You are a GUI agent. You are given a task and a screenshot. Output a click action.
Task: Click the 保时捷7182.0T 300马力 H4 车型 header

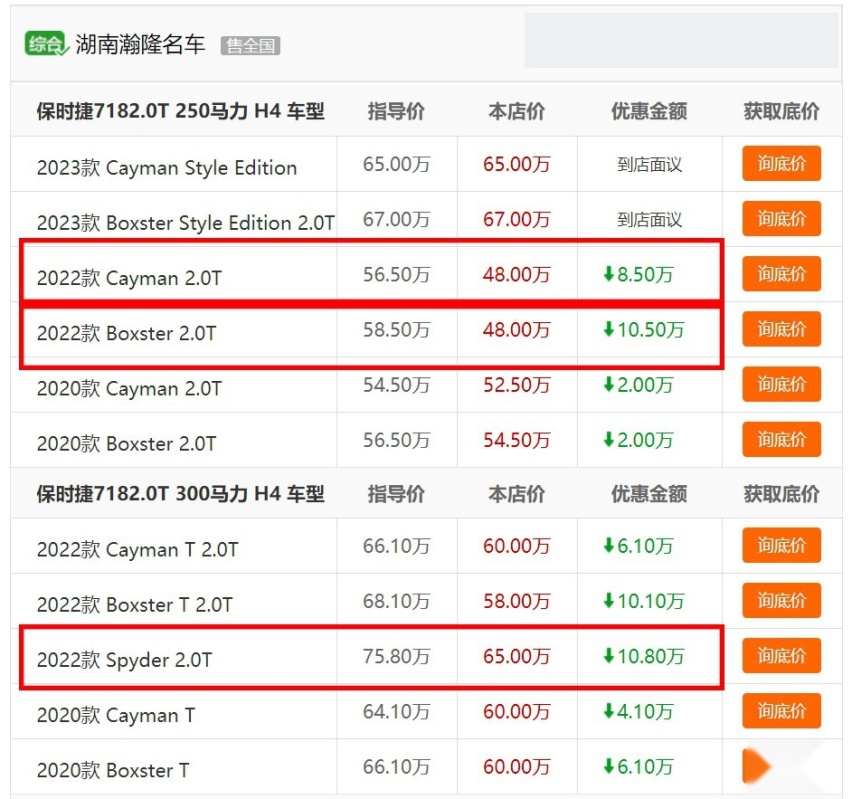(180, 494)
